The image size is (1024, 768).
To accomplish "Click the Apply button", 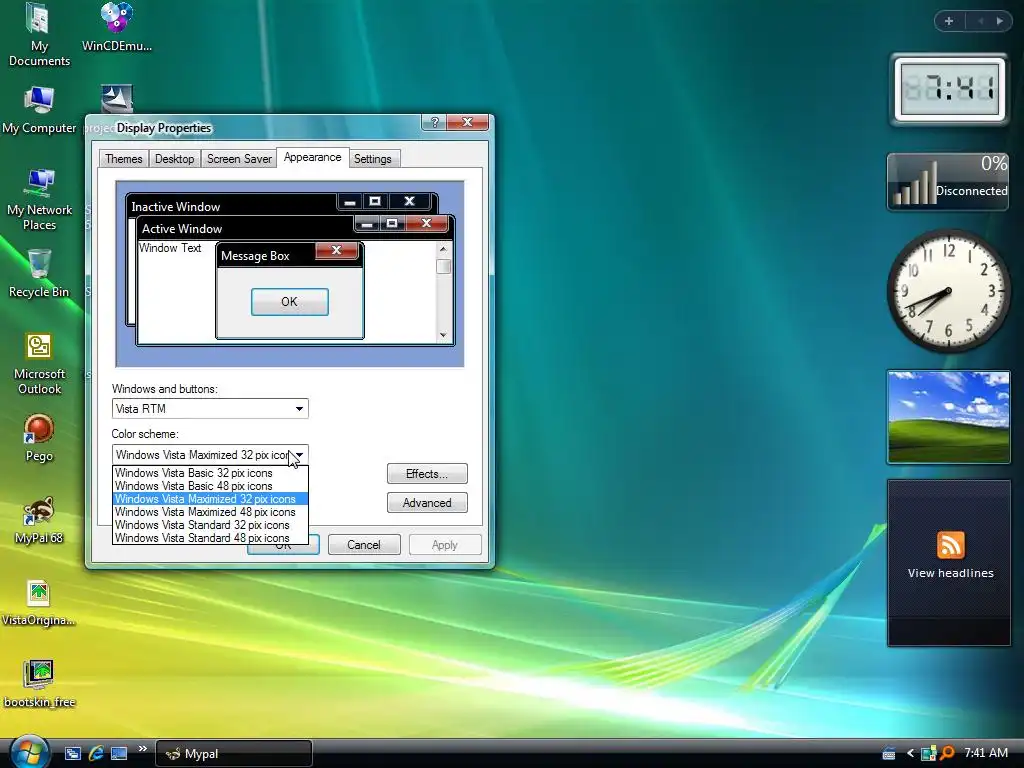I will 445,545.
